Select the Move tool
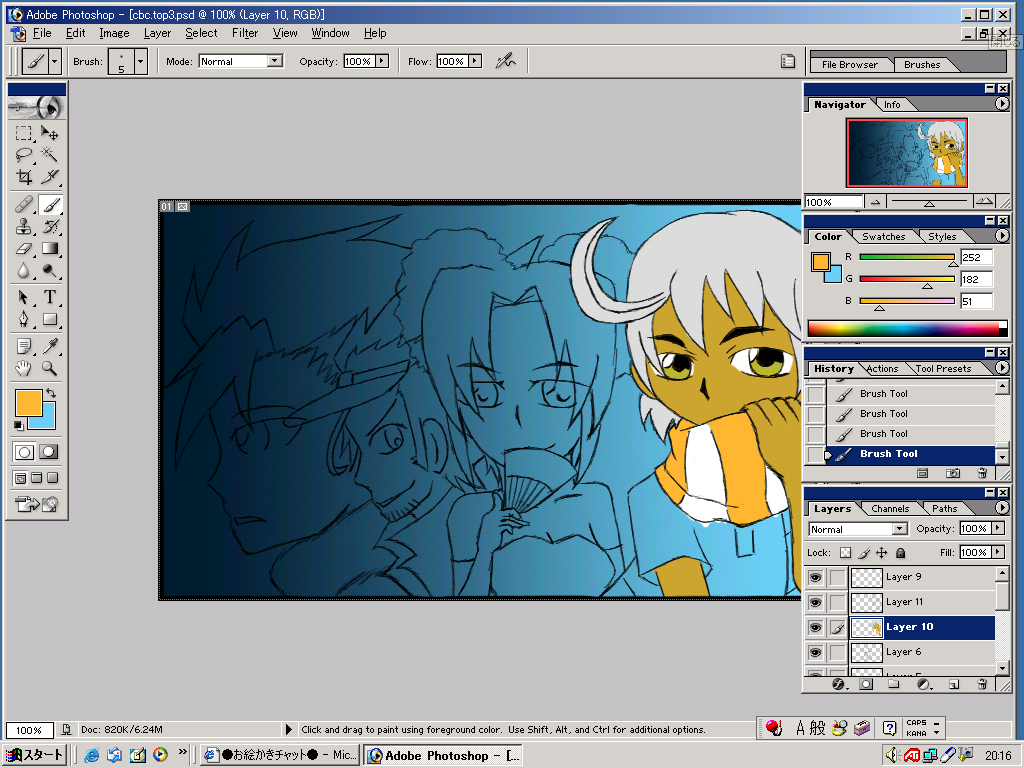This screenshot has width=1024, height=768. (x=50, y=133)
